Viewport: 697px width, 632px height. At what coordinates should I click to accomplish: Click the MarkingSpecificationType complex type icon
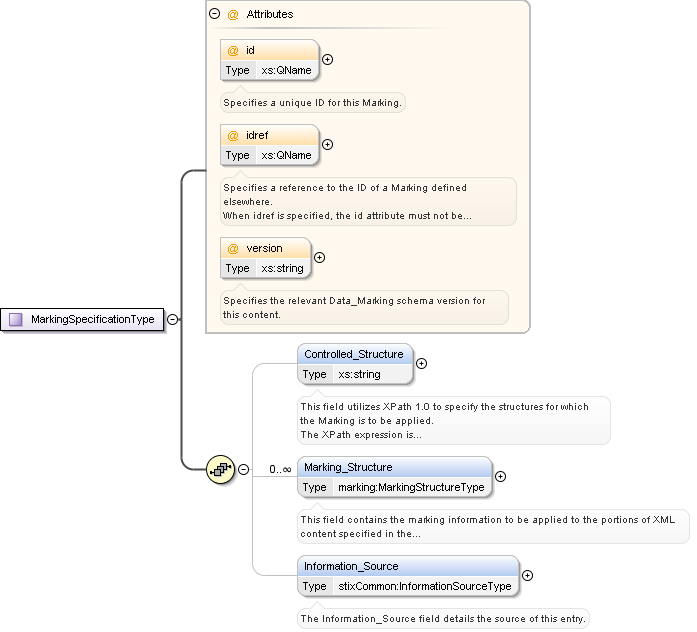click(16, 319)
